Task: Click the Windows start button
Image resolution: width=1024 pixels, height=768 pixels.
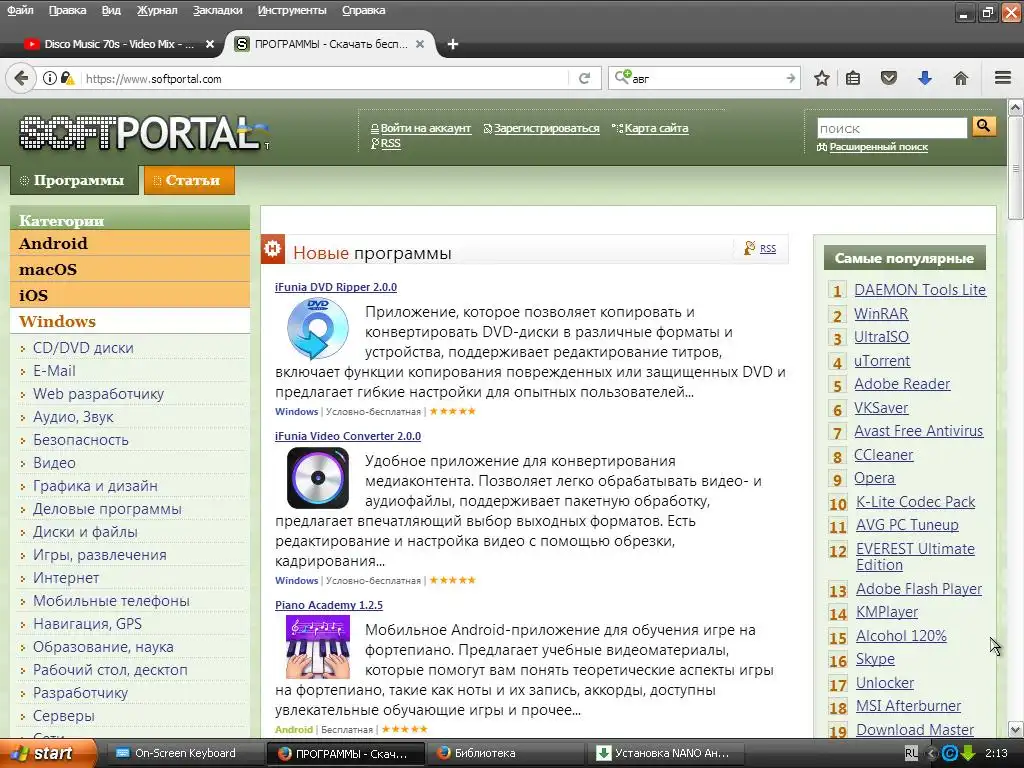Action: pos(48,753)
